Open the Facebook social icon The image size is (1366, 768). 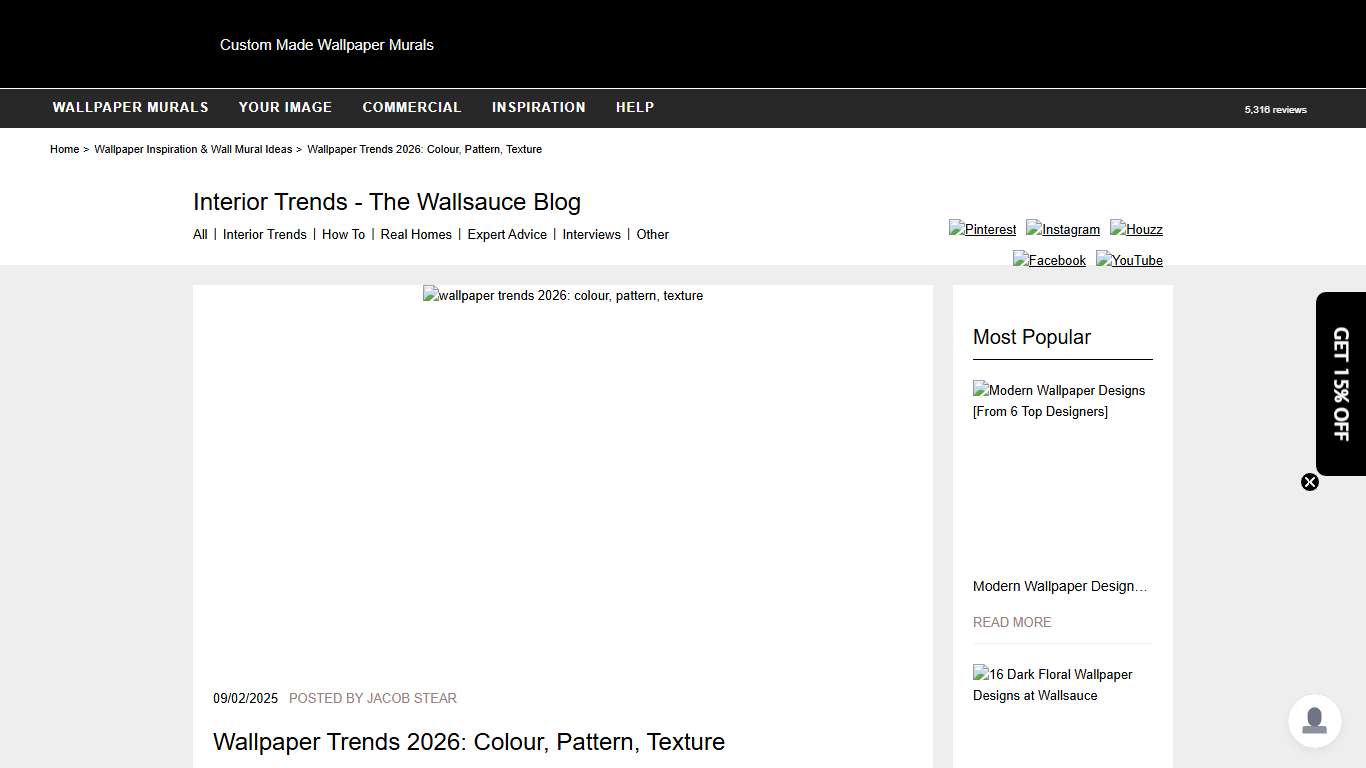click(1049, 260)
